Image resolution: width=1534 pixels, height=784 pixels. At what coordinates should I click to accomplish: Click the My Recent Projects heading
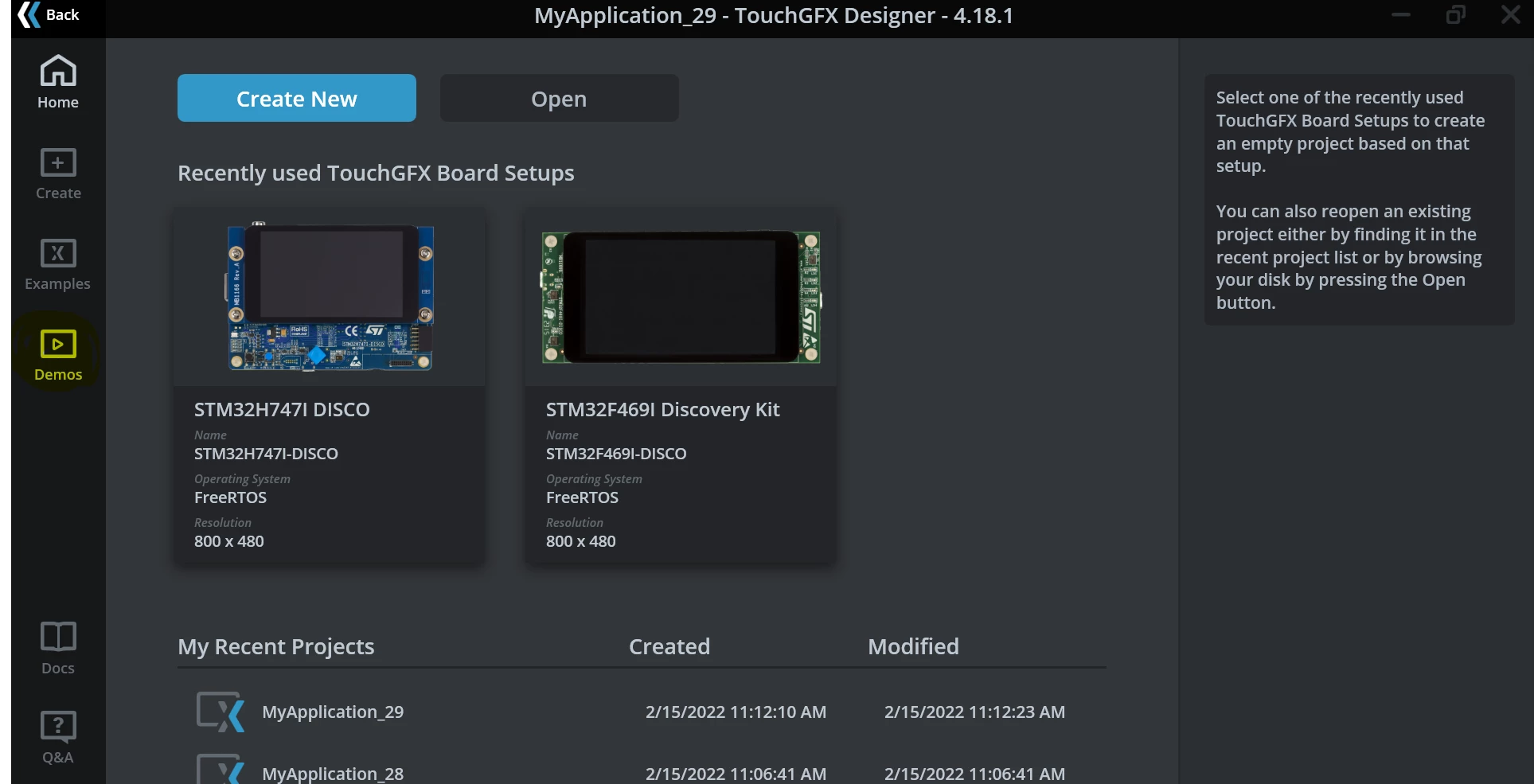[276, 646]
